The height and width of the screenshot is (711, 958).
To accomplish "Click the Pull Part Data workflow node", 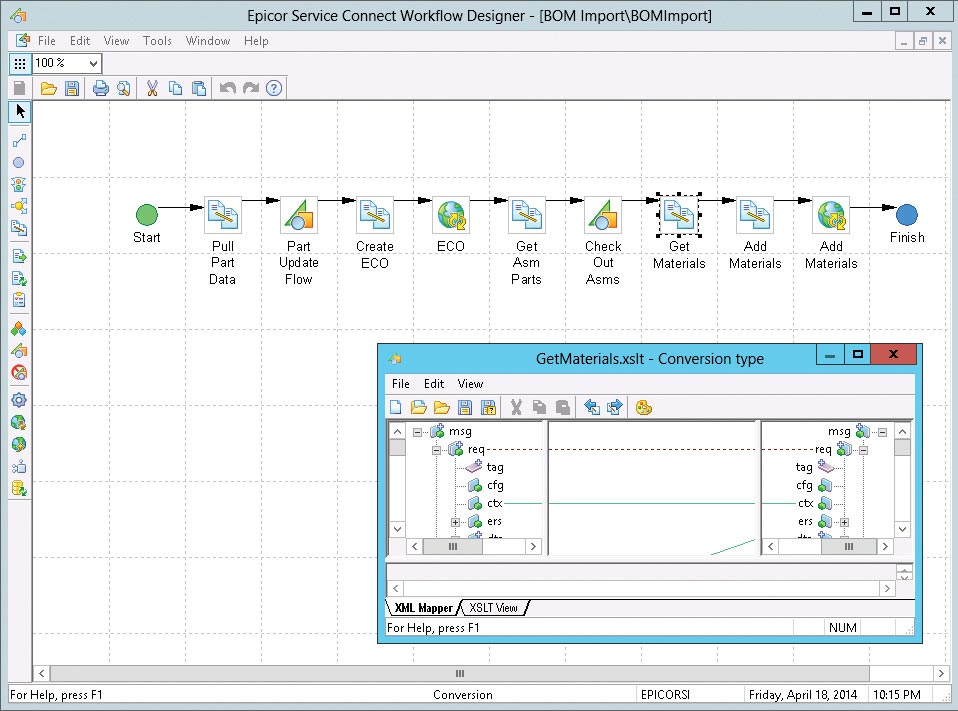I will click(222, 214).
